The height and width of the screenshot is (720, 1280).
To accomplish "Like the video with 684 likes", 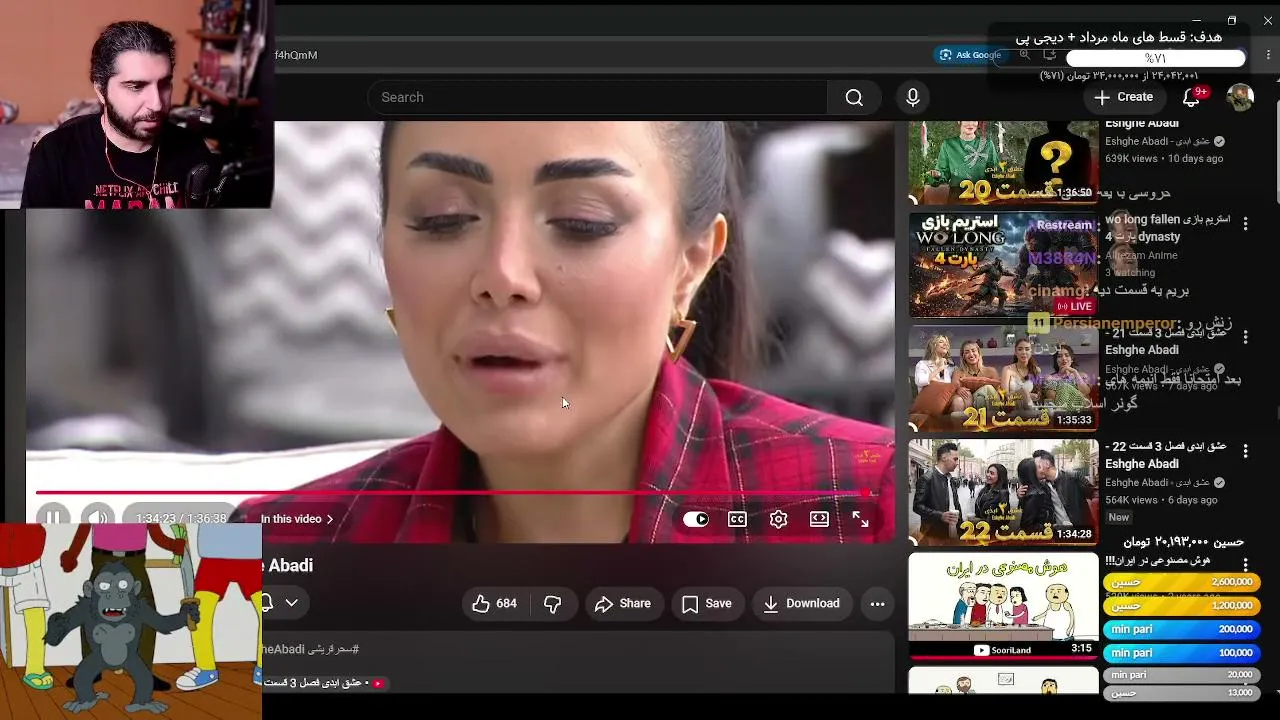I will (x=495, y=603).
